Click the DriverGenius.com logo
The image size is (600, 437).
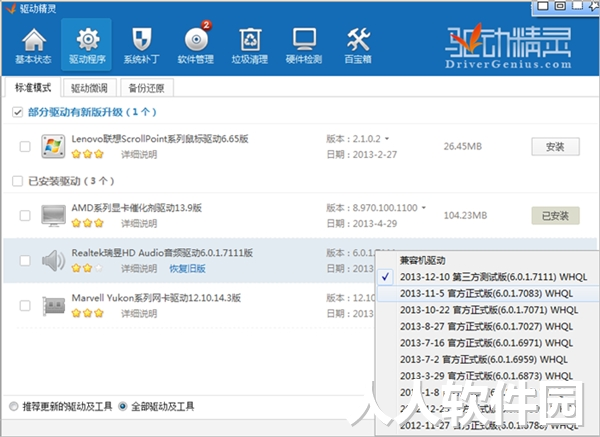[x=509, y=46]
